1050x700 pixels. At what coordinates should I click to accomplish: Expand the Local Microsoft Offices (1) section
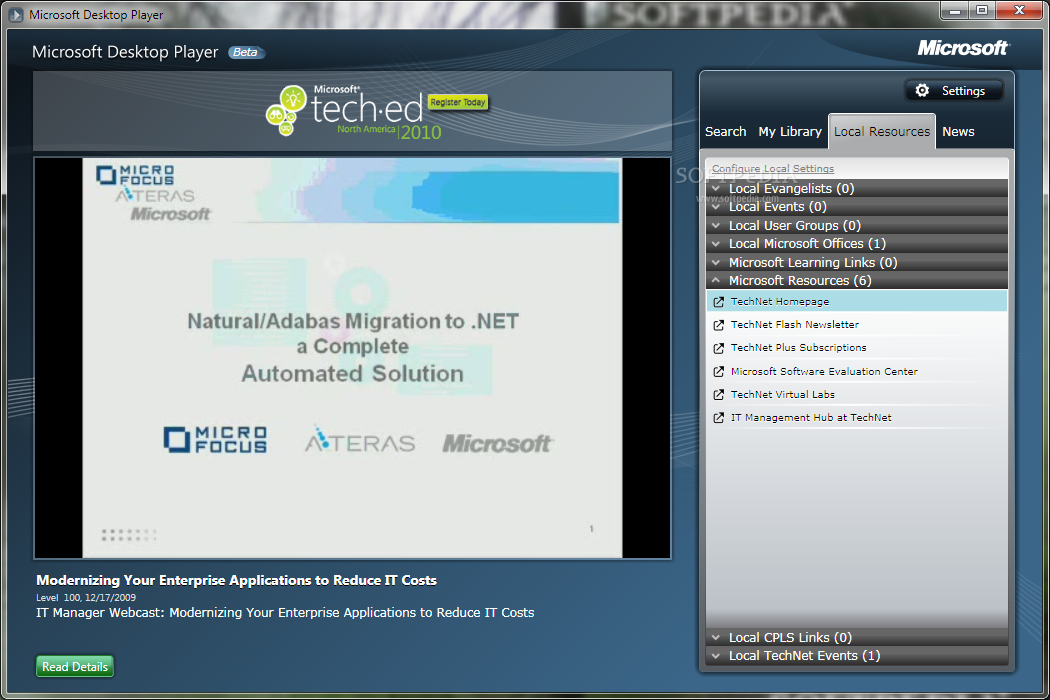[856, 243]
